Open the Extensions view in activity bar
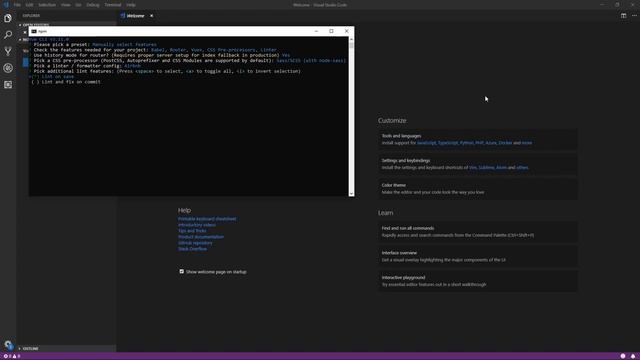Image resolution: width=640 pixels, height=360 pixels. coord(8,84)
